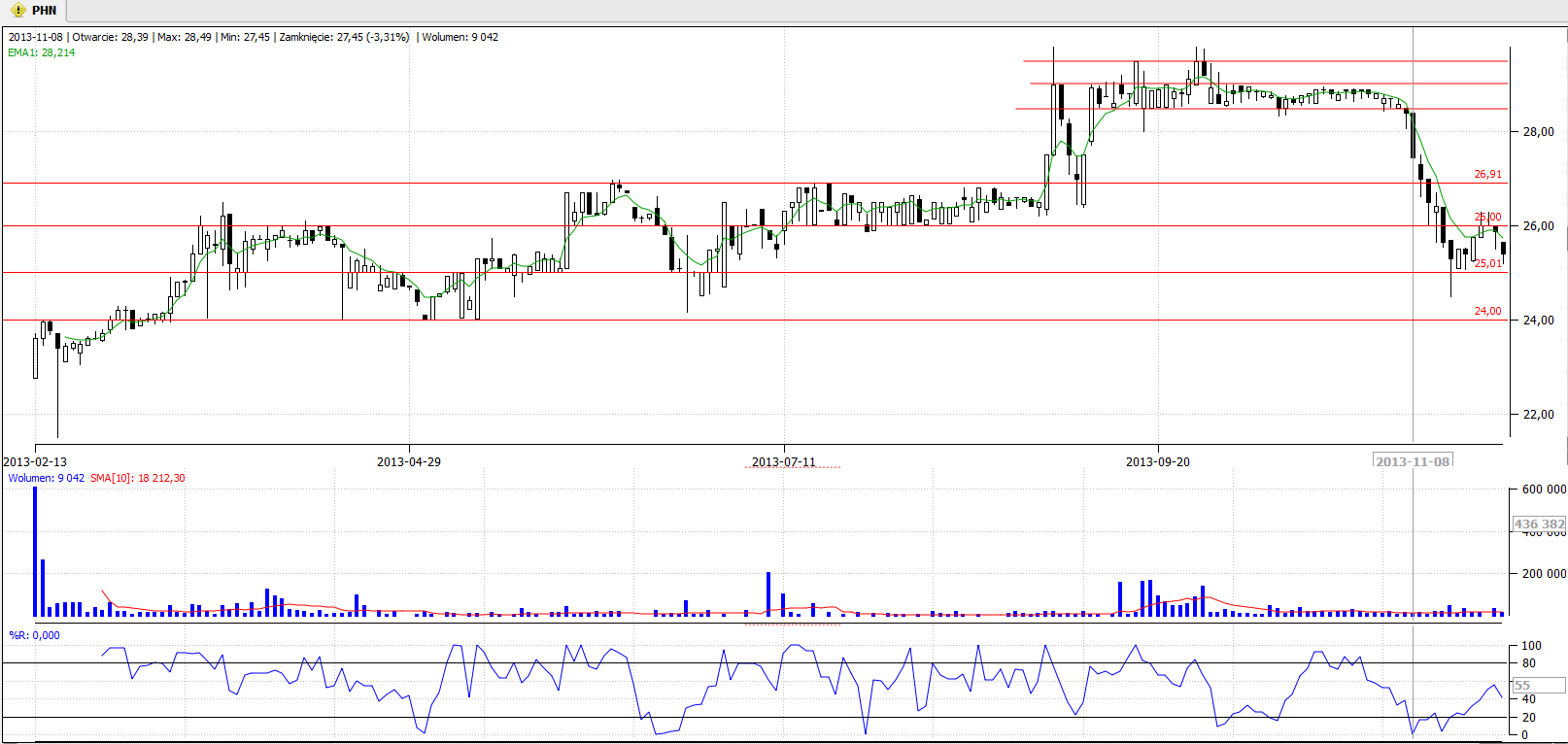The image size is (1568, 744).
Task: Click the Min: 27,45 value in header
Action: [x=245, y=37]
